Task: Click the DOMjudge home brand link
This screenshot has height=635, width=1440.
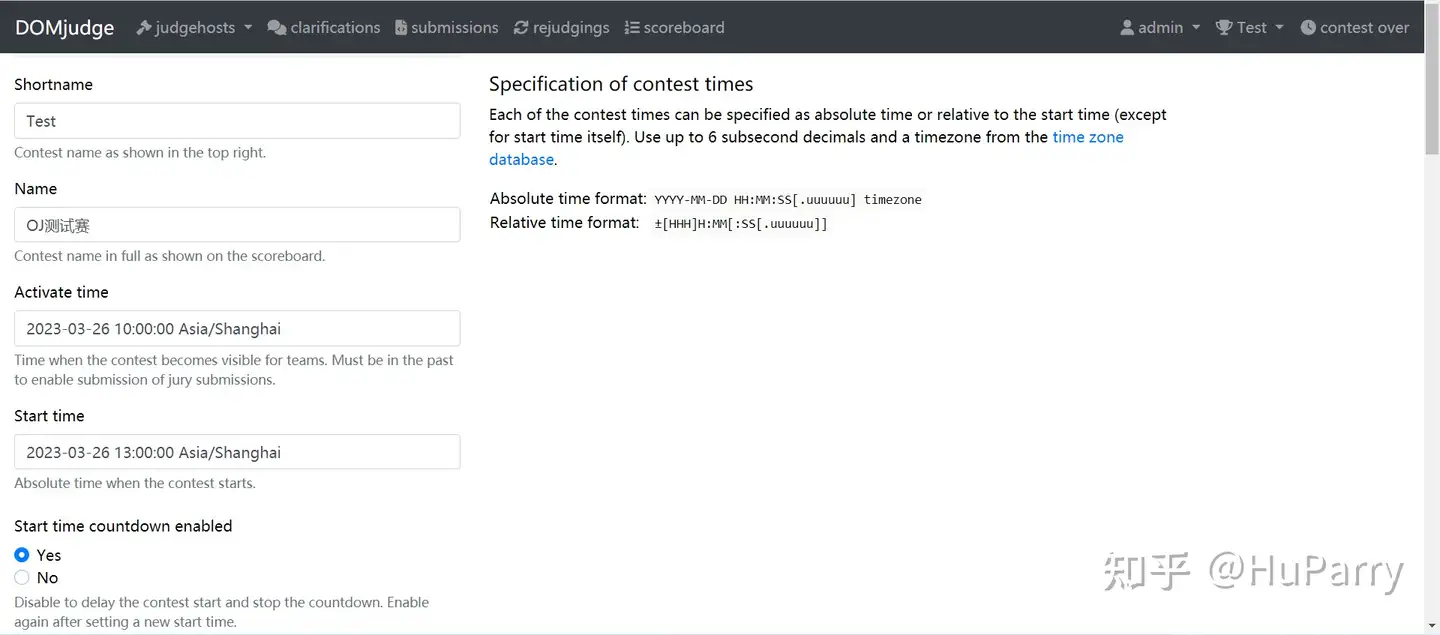Action: click(x=64, y=28)
